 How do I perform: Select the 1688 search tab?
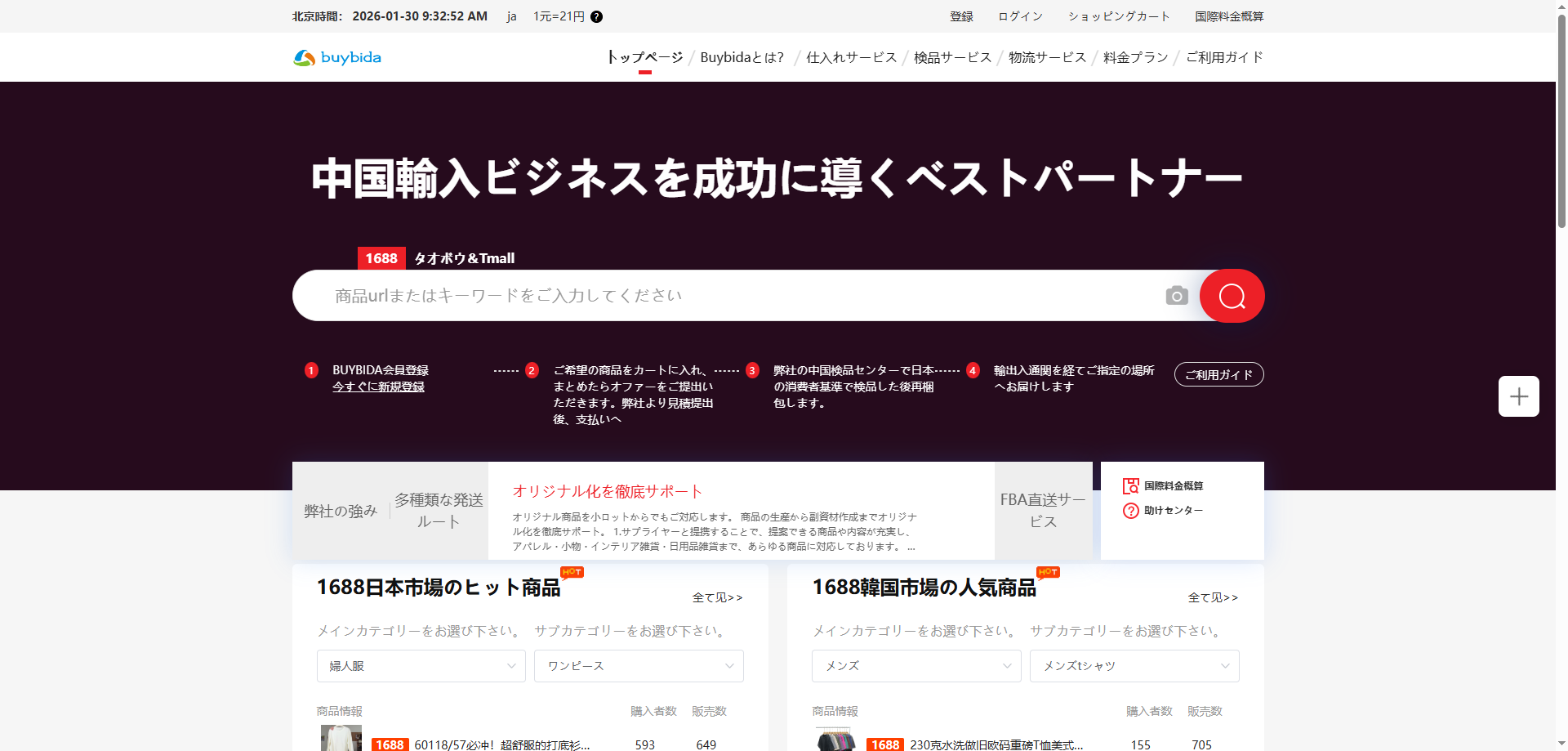pyautogui.click(x=381, y=258)
